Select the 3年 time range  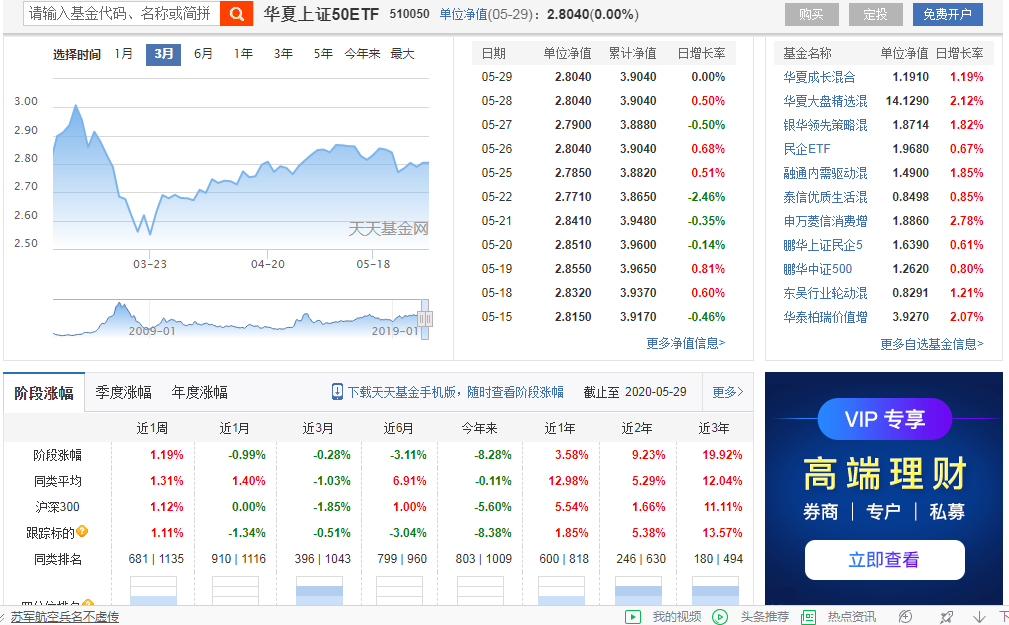283,54
